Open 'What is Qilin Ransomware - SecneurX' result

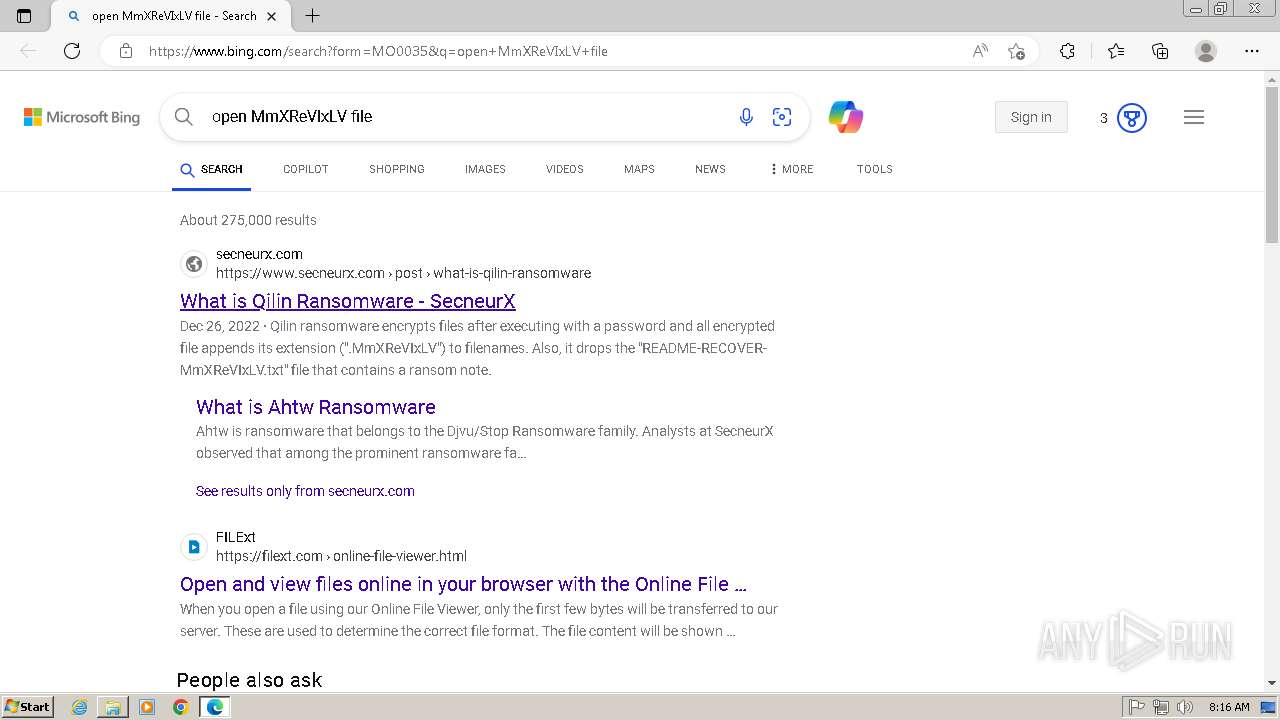pyautogui.click(x=348, y=301)
